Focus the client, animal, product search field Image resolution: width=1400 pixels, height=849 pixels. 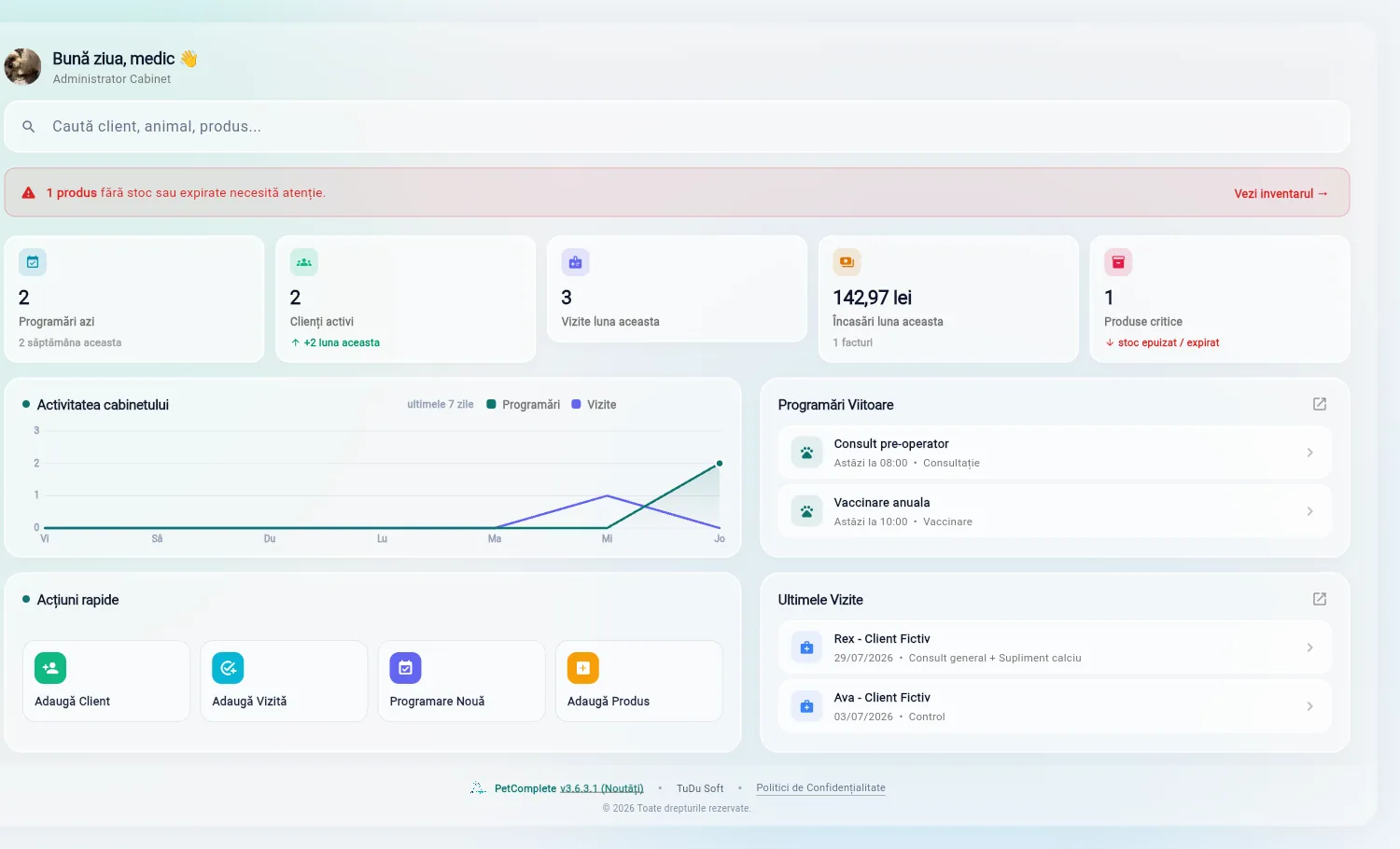677,127
